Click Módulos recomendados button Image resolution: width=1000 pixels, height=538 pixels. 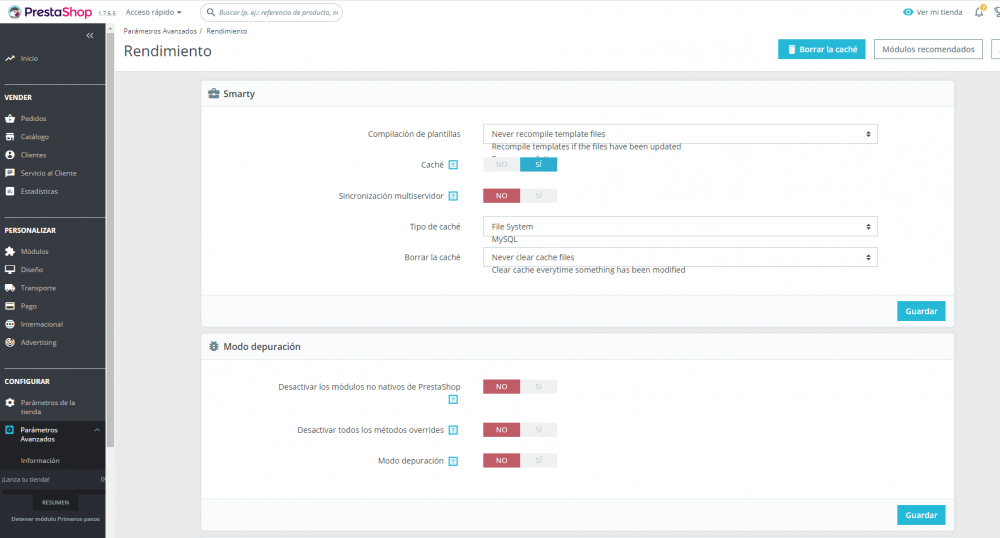tap(928, 49)
